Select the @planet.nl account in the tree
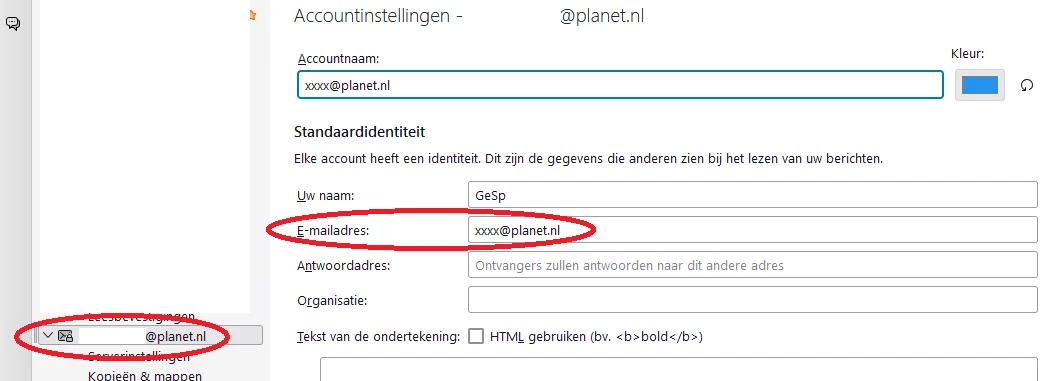1058x381 pixels. 150,336
